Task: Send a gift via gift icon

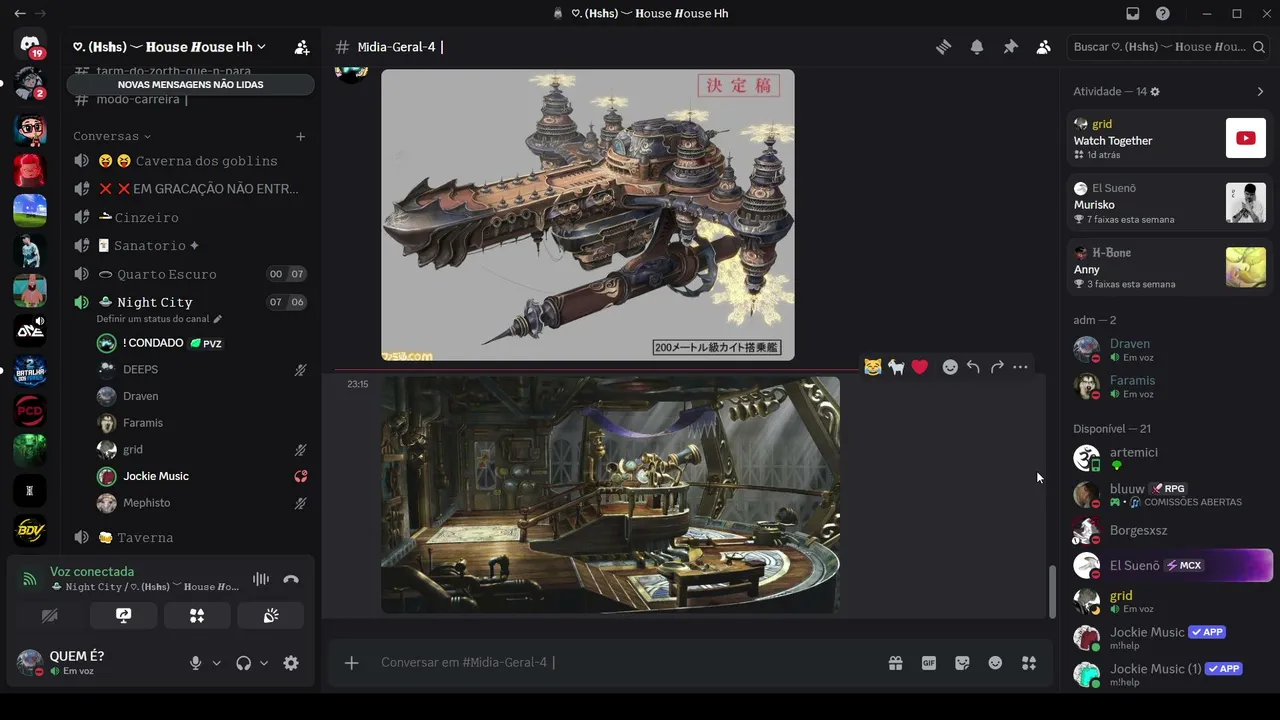Action: click(895, 663)
